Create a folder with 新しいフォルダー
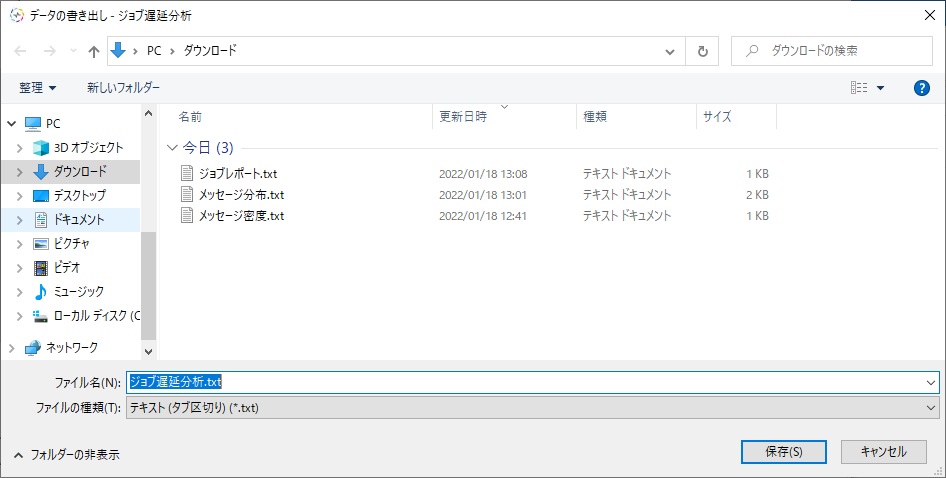Viewport: 946px width, 478px height. pos(123,88)
